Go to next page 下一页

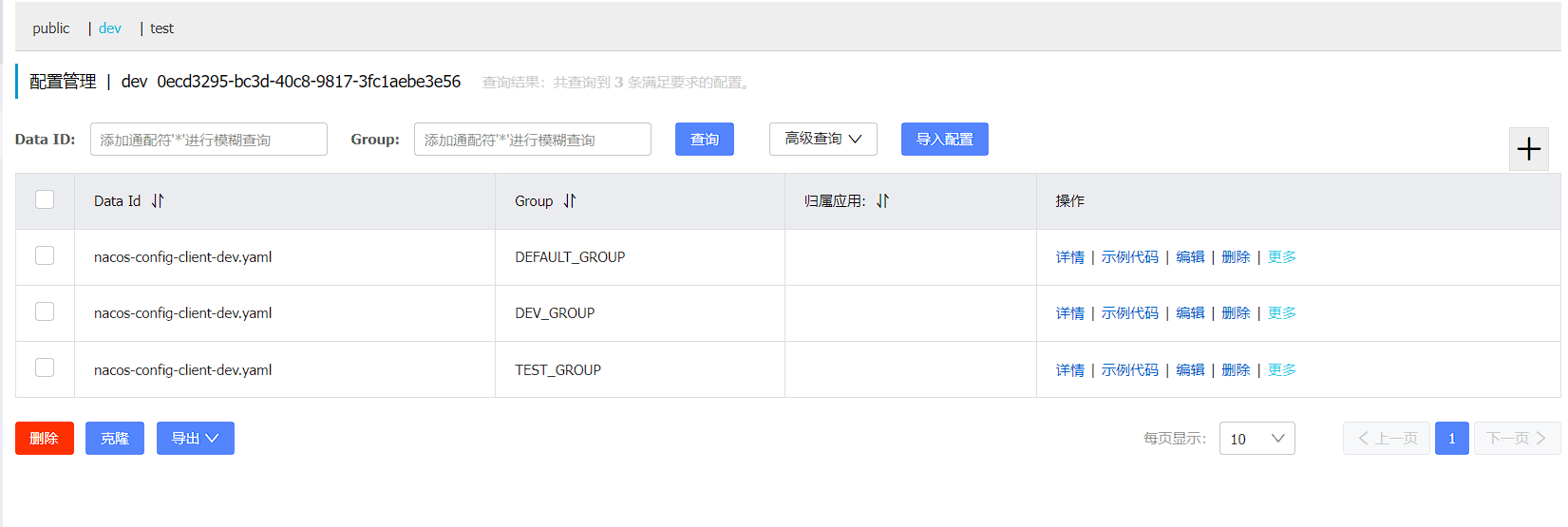1517,439
